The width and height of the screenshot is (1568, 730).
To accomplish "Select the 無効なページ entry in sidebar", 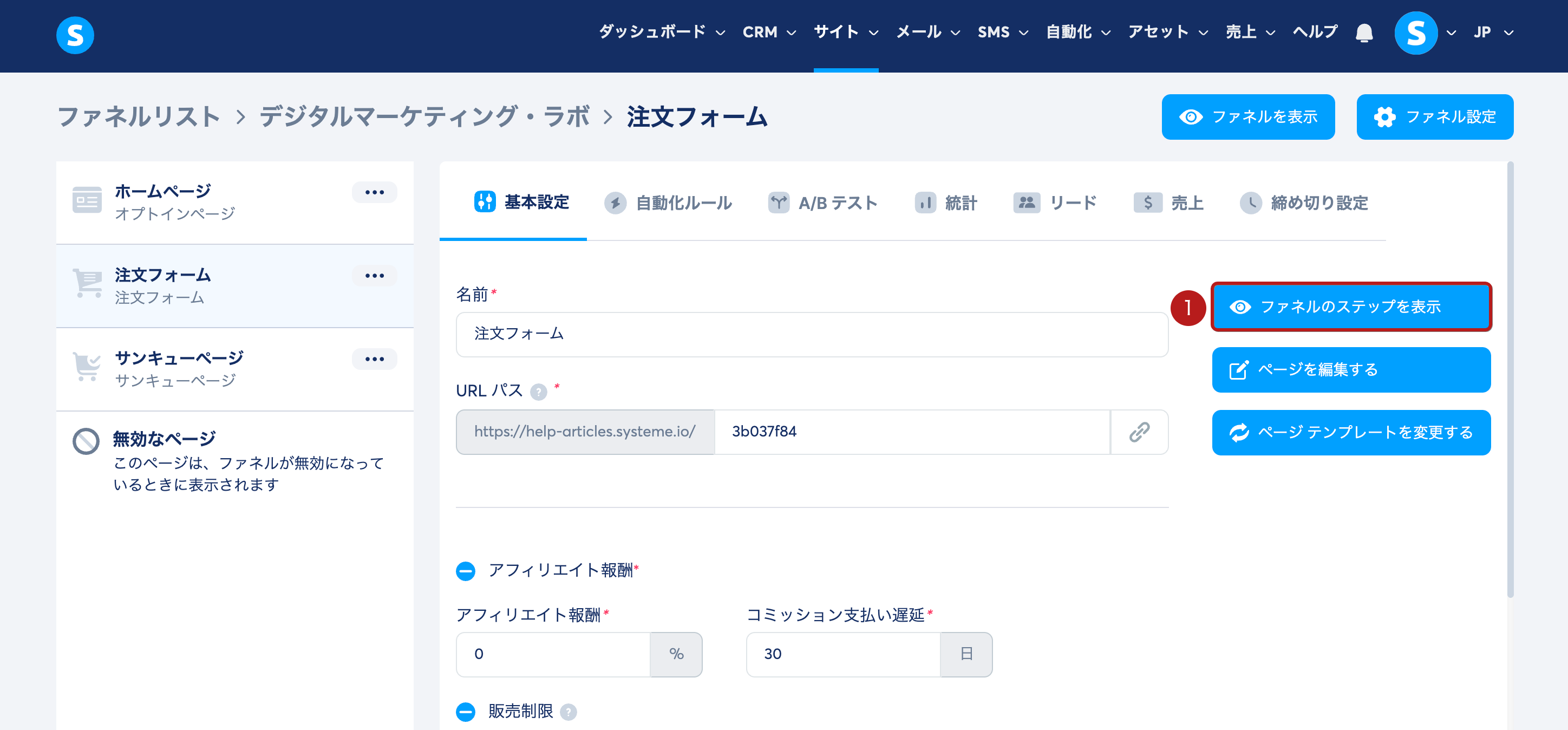I will (234, 461).
